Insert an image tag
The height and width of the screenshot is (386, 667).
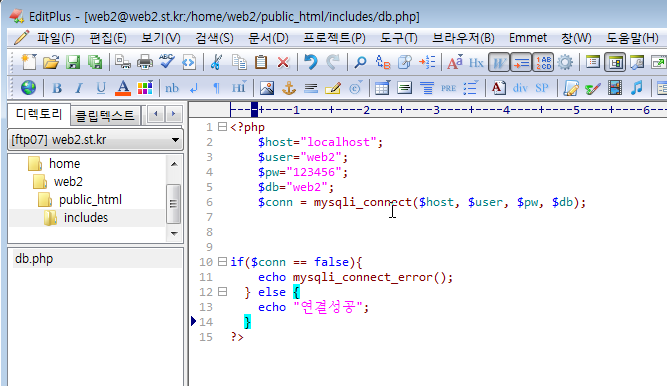267,88
